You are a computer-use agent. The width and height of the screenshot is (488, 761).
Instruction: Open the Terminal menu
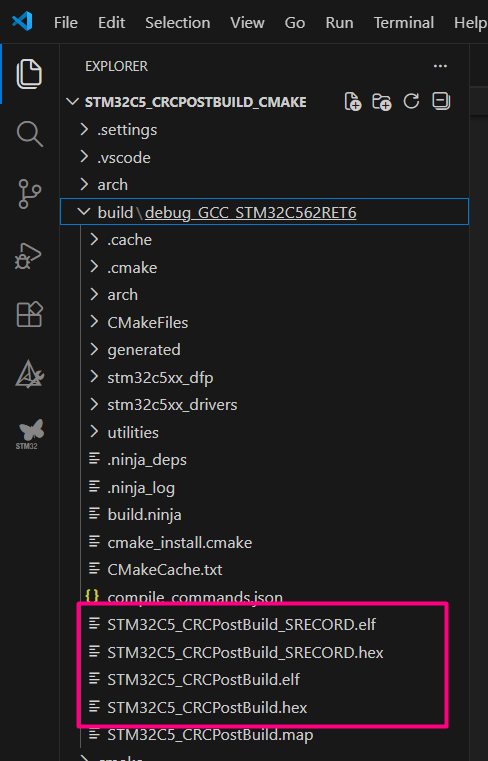pos(404,22)
